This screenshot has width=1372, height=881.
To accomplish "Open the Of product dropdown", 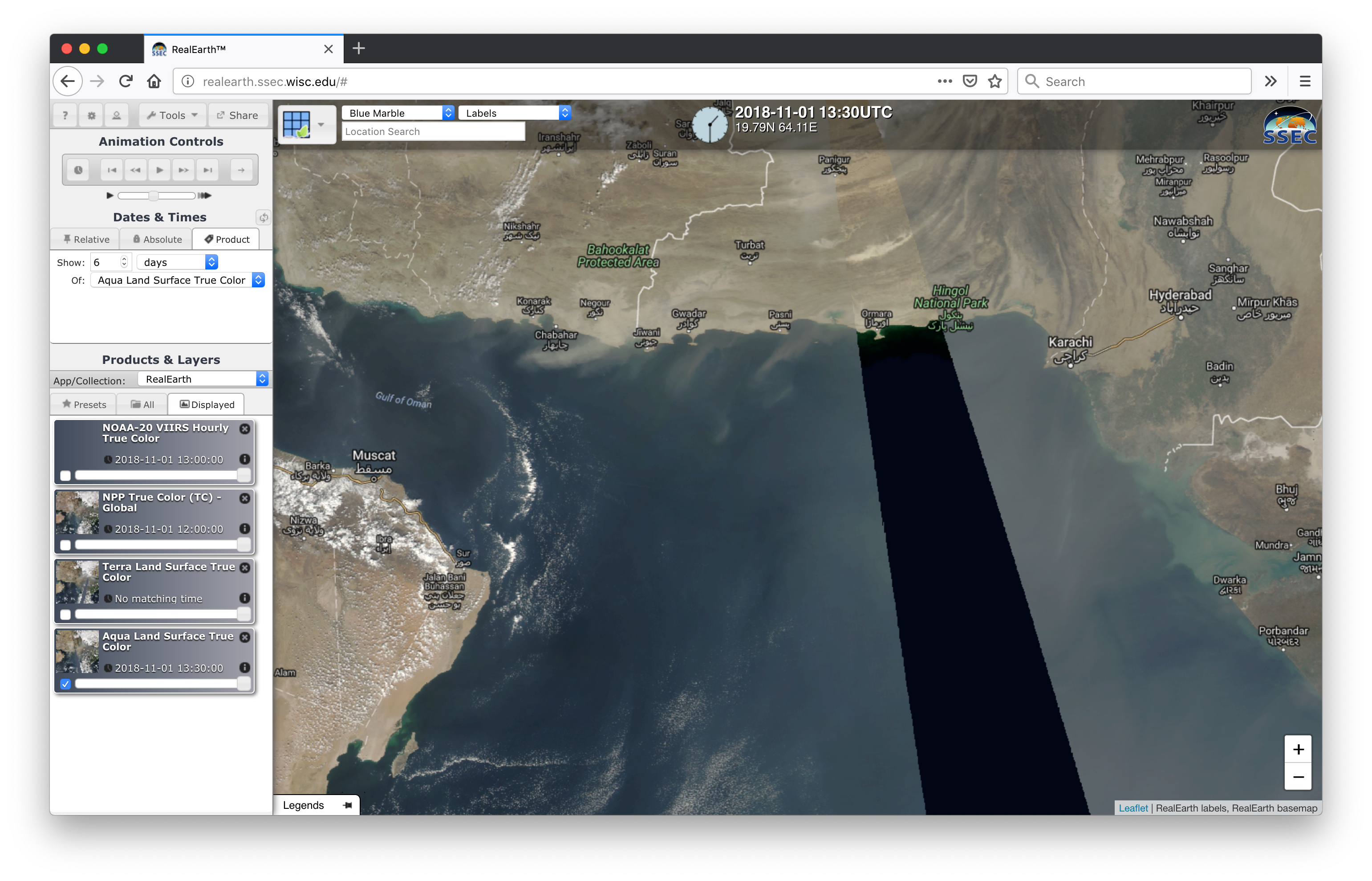I will click(178, 280).
